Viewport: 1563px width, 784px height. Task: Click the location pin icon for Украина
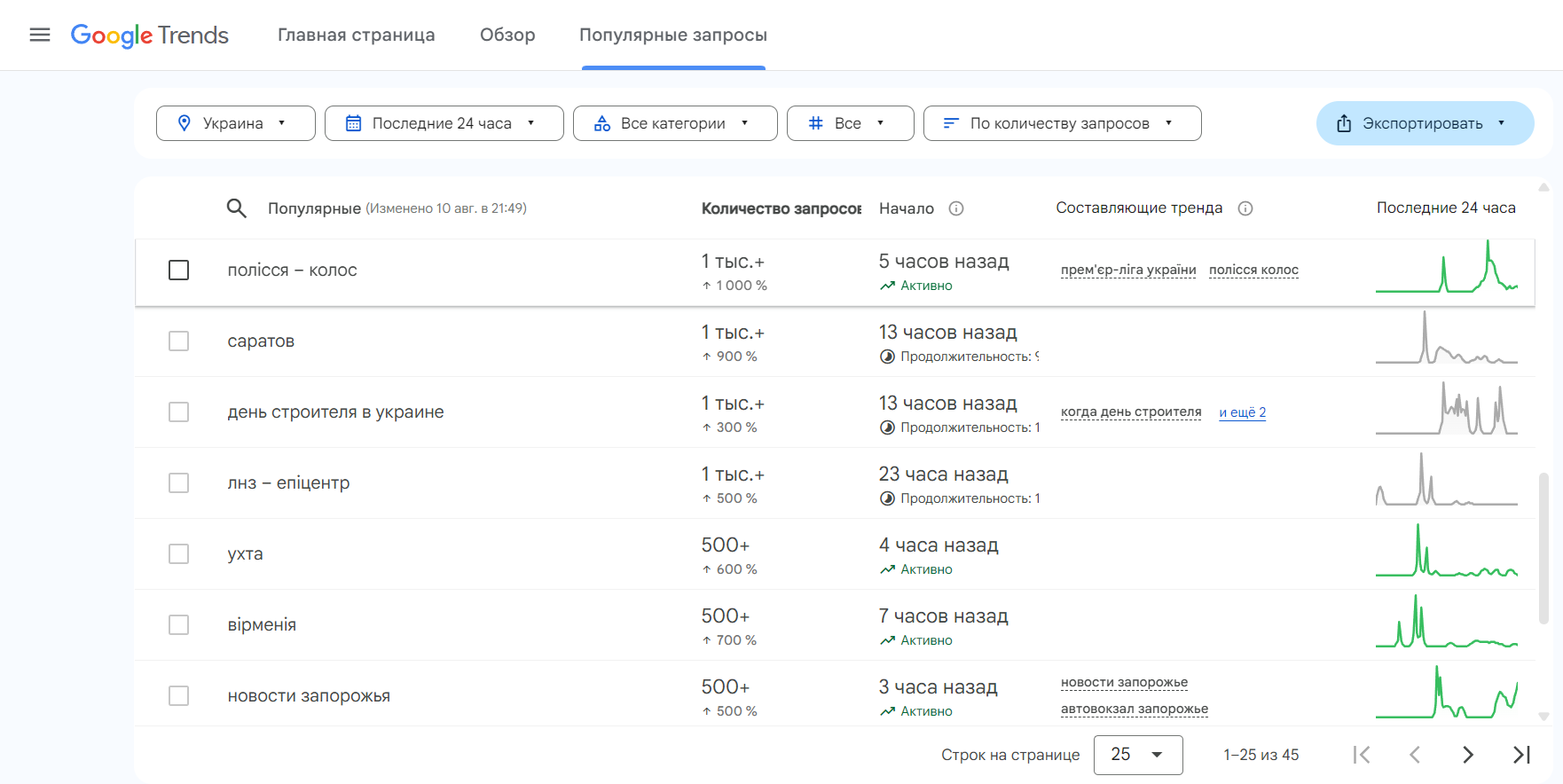coord(185,123)
